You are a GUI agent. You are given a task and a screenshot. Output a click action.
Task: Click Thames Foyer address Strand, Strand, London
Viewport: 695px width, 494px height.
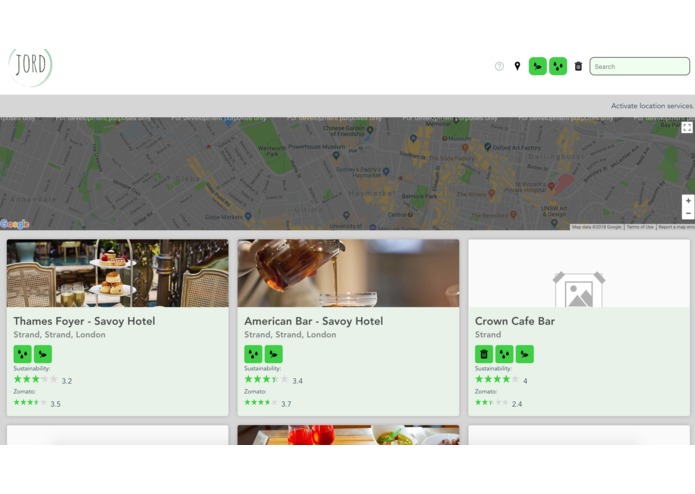point(59,335)
